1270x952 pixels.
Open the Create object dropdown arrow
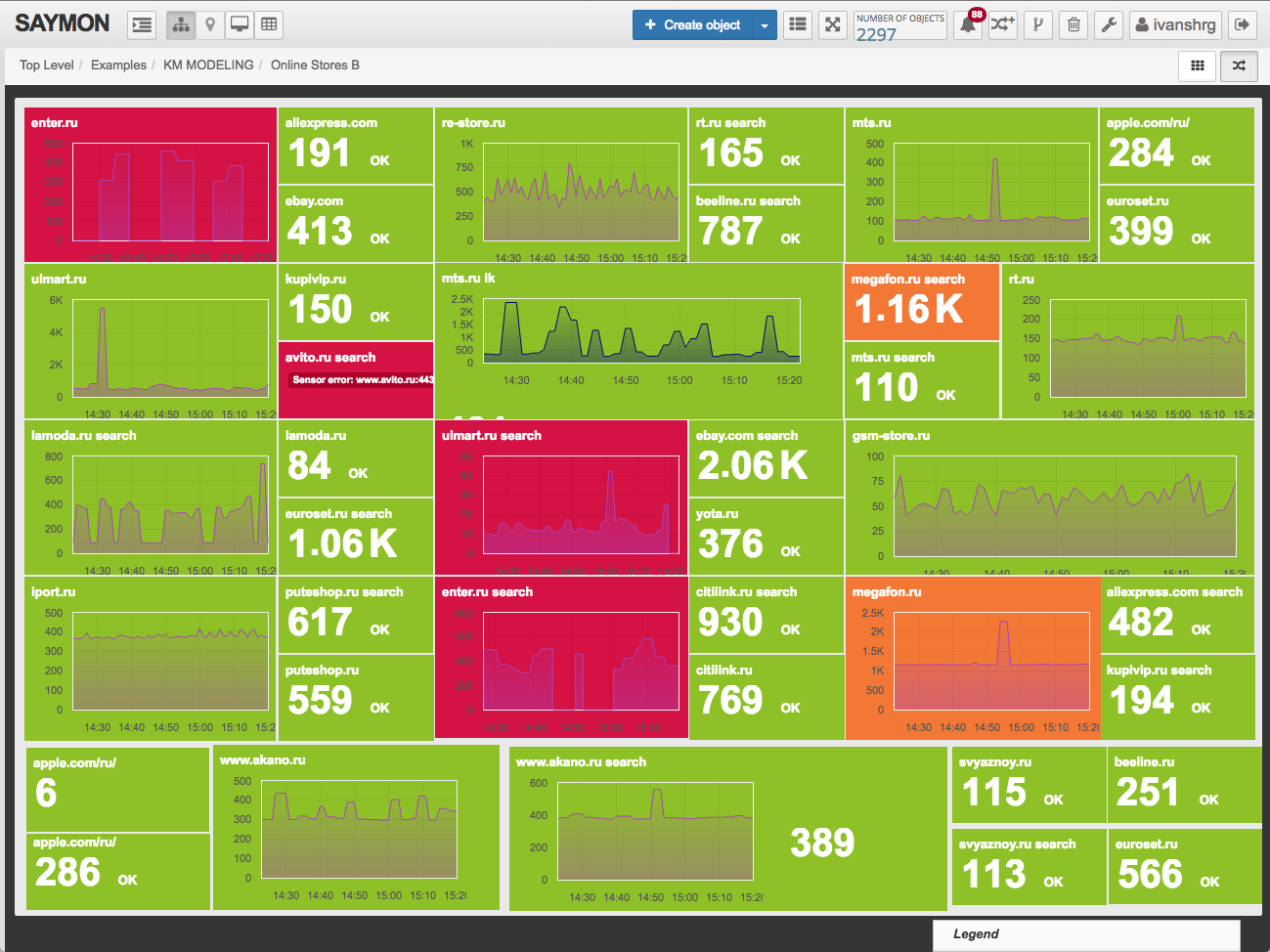click(x=765, y=25)
